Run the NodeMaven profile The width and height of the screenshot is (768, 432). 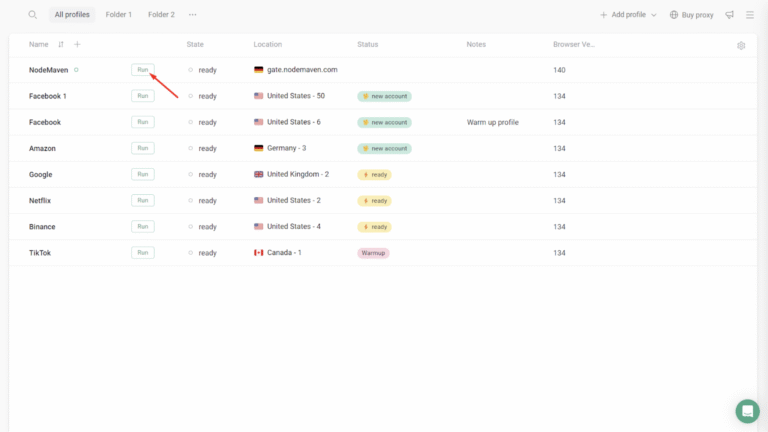pos(142,70)
